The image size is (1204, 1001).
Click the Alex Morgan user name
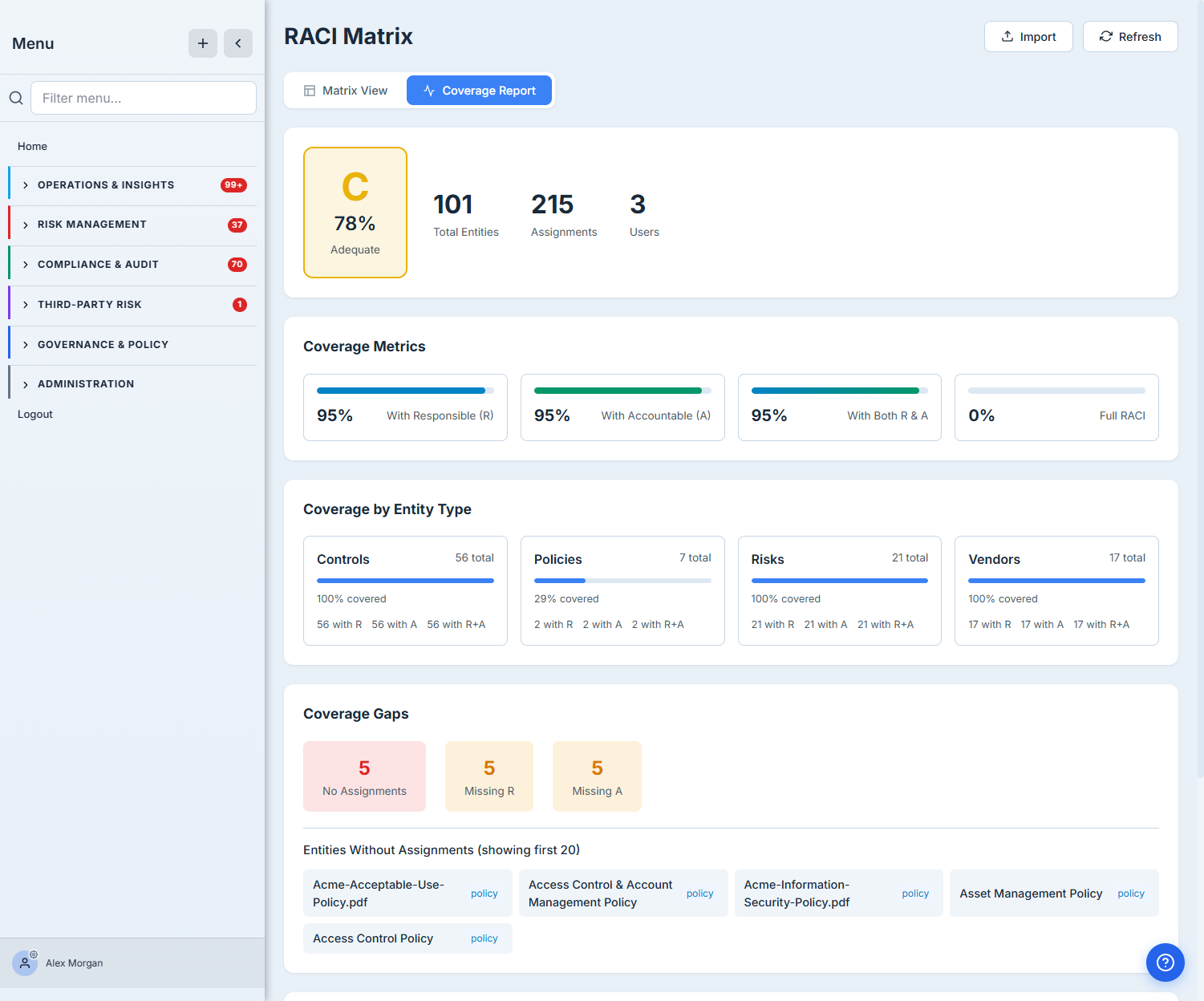[x=75, y=963]
